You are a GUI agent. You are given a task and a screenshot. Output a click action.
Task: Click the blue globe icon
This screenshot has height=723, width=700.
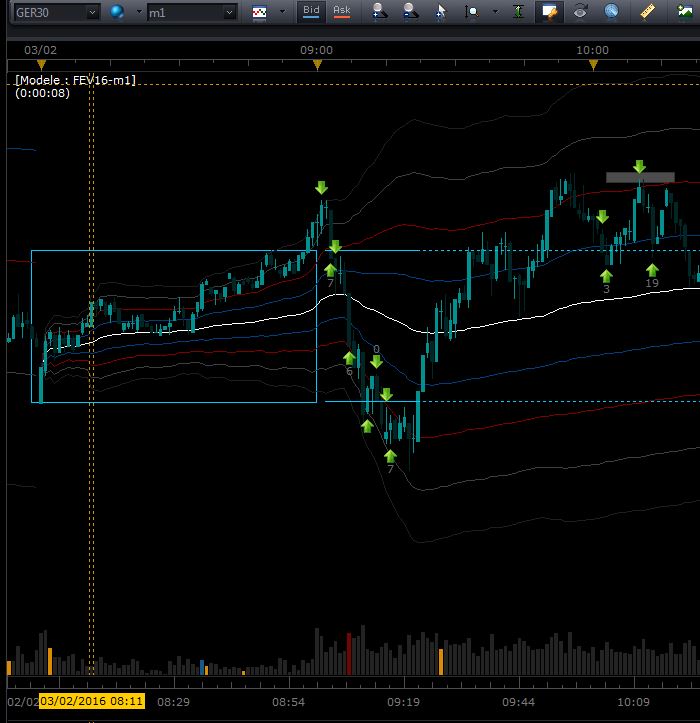click(117, 12)
